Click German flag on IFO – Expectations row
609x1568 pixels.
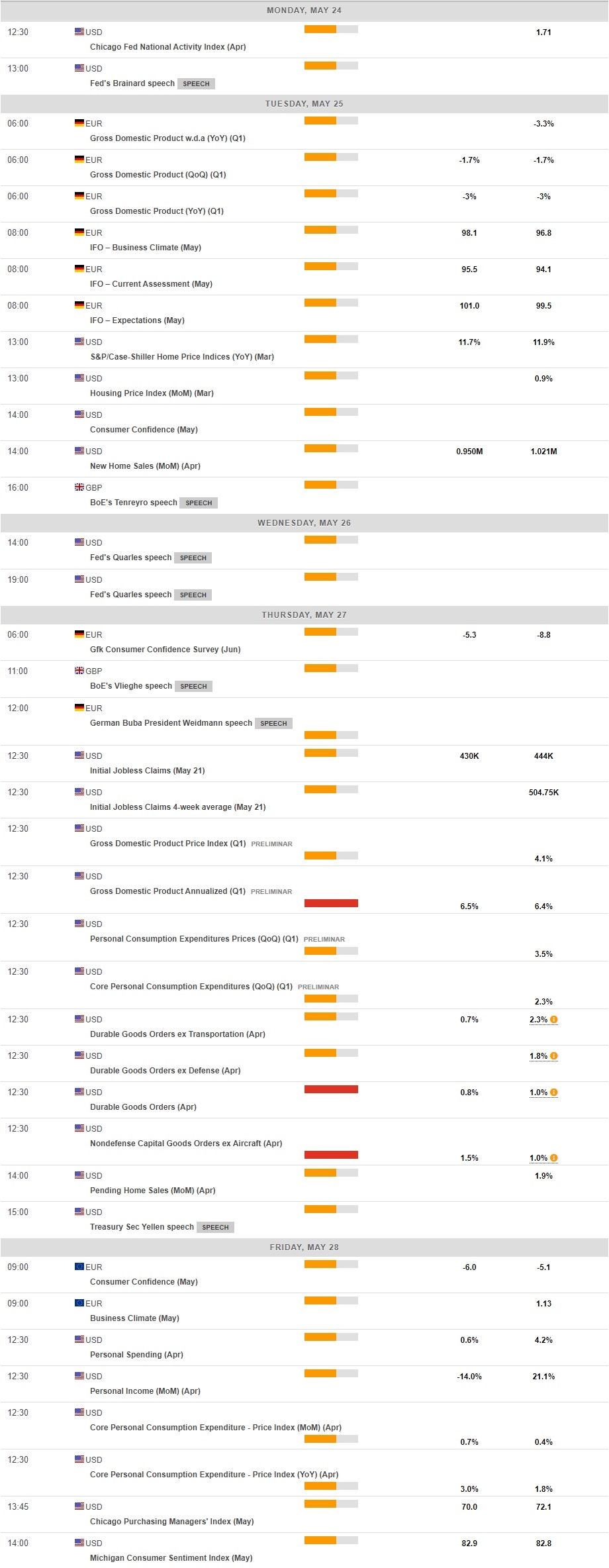[x=79, y=305]
